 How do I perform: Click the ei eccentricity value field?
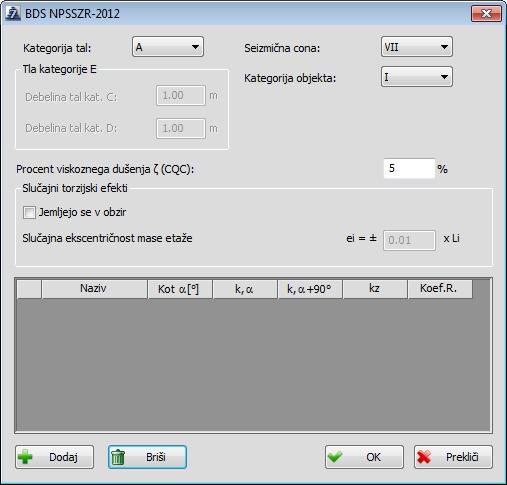click(x=409, y=240)
